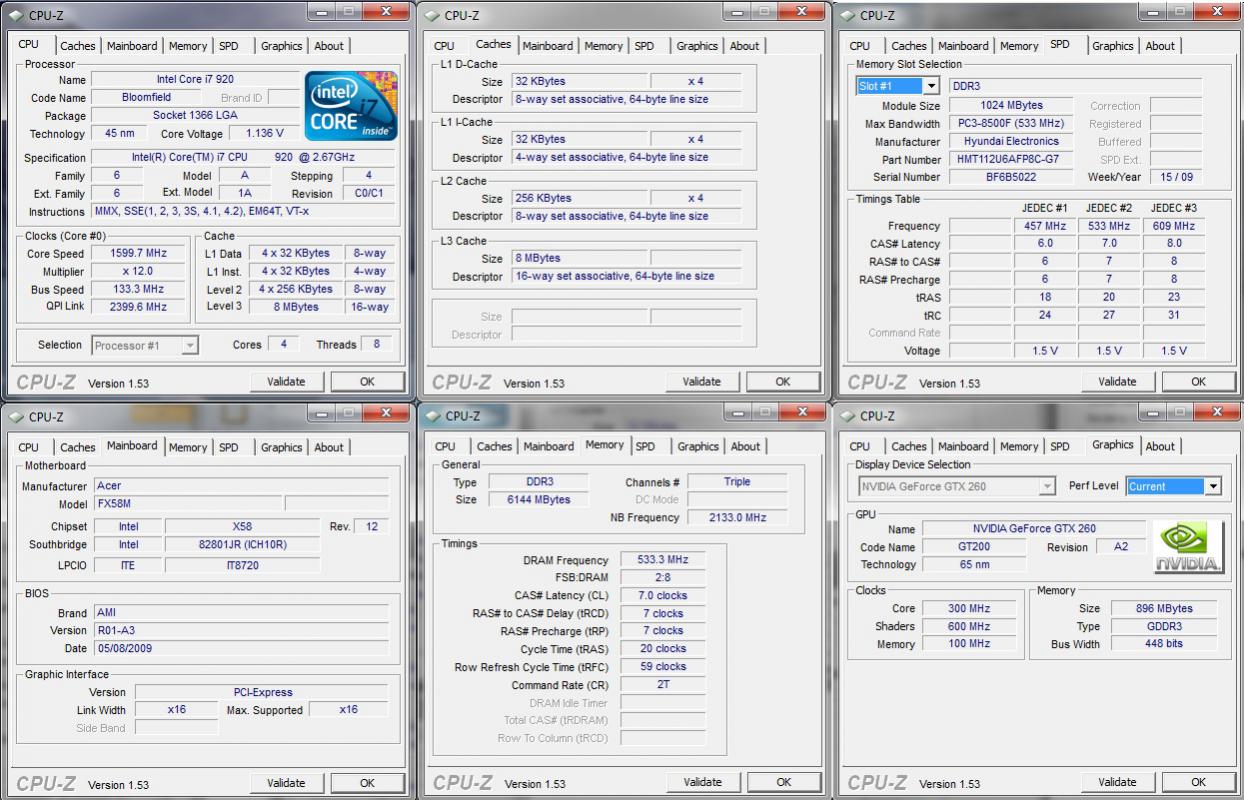Click the Code Name field Bloomfield

pyautogui.click(x=147, y=98)
